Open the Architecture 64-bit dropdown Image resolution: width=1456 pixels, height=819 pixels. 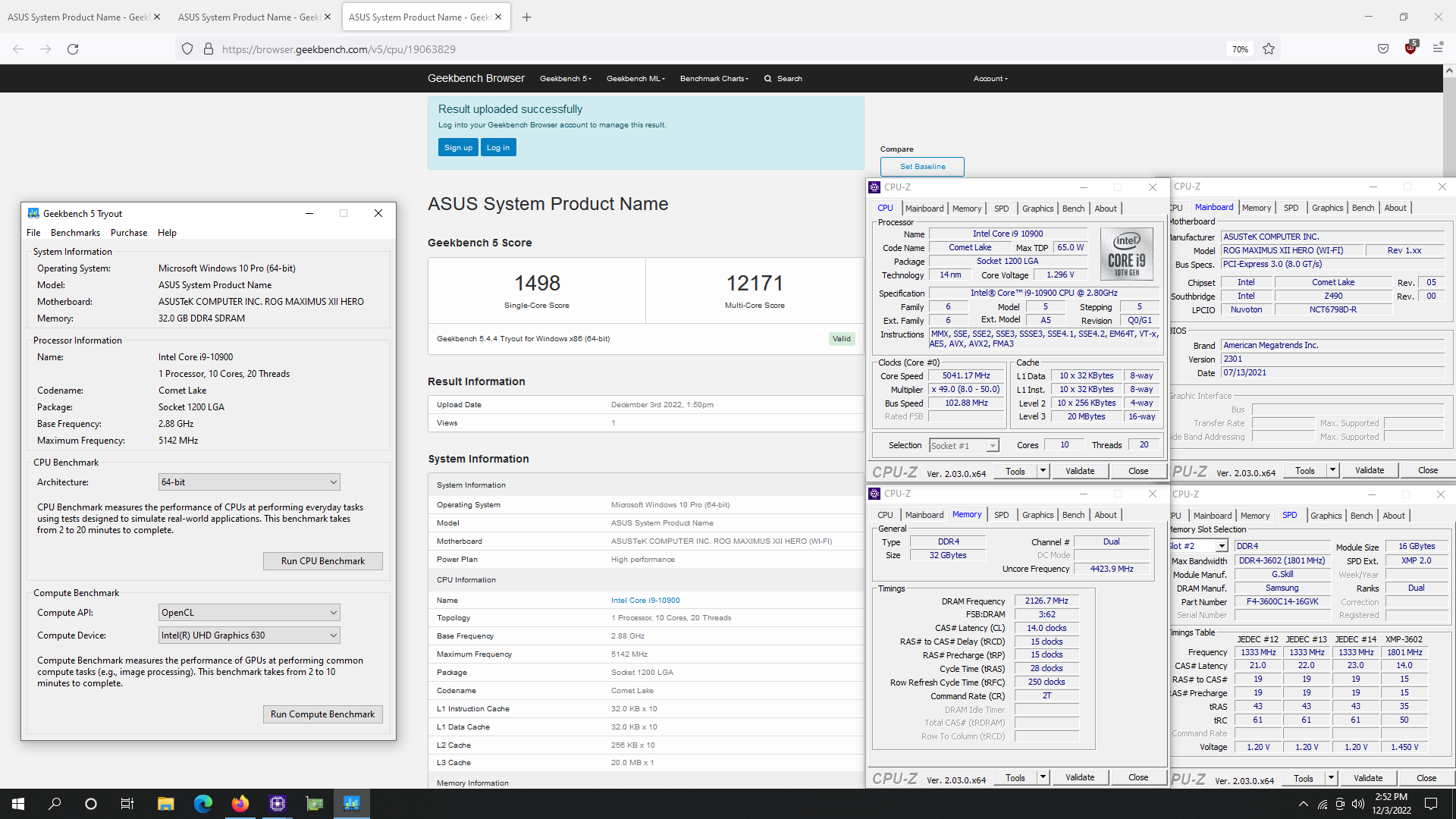point(249,482)
